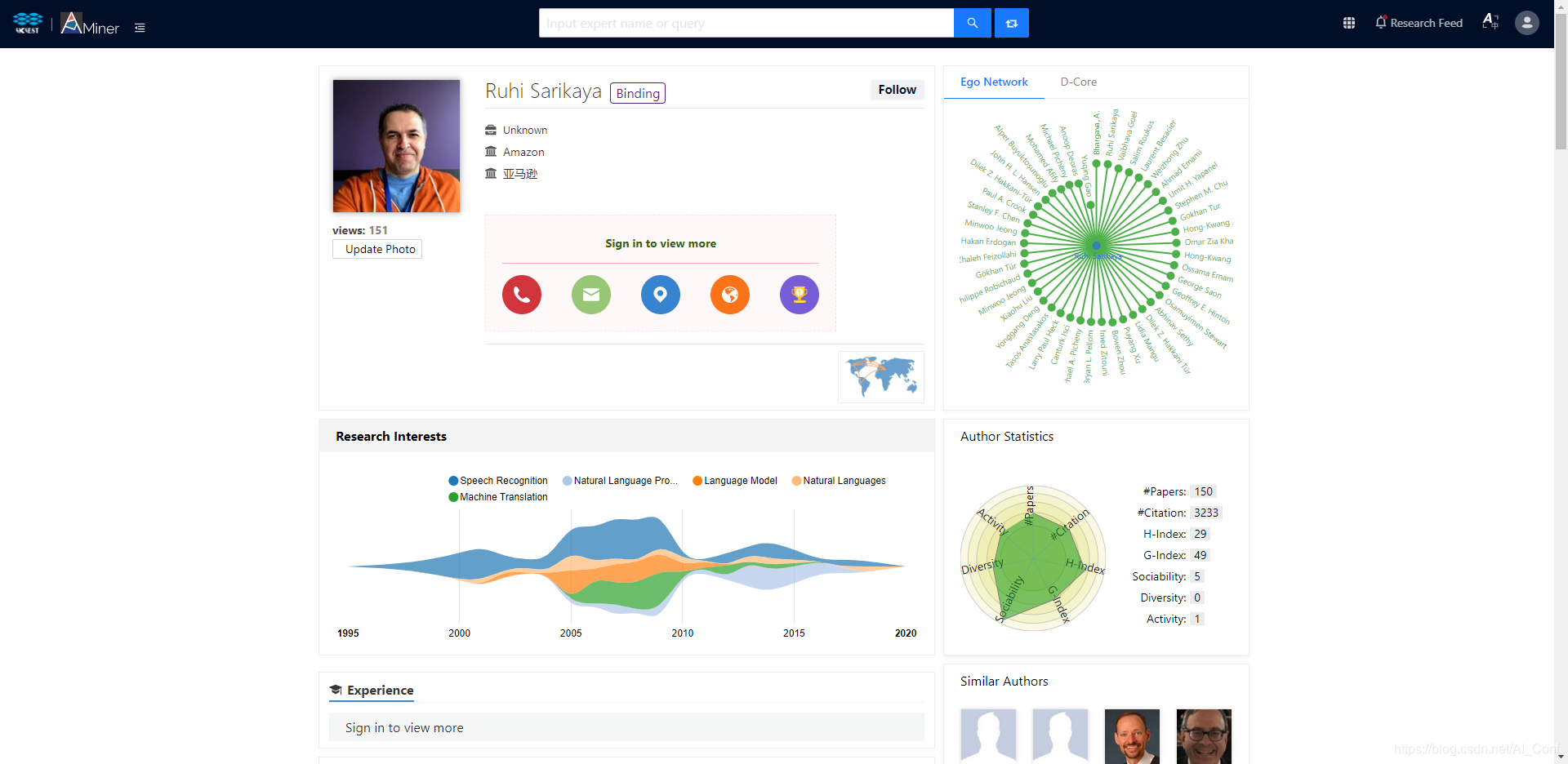Click the Binding badge
The width and height of the screenshot is (1568, 764).
click(x=638, y=93)
